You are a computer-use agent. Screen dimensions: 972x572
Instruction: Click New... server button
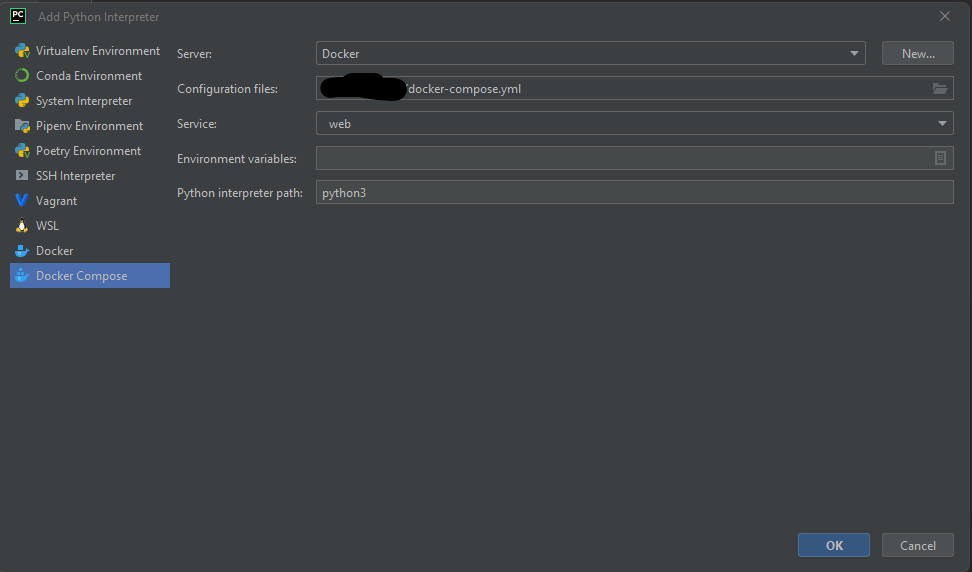917,53
